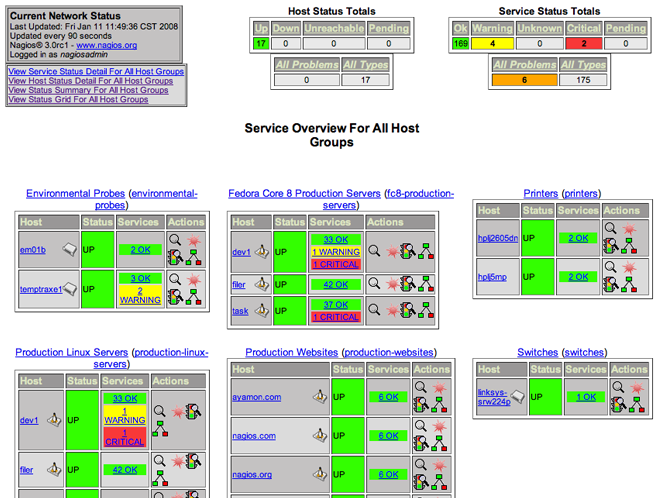
Task: Click All Problems under Service Status Totals
Action: coord(523,65)
